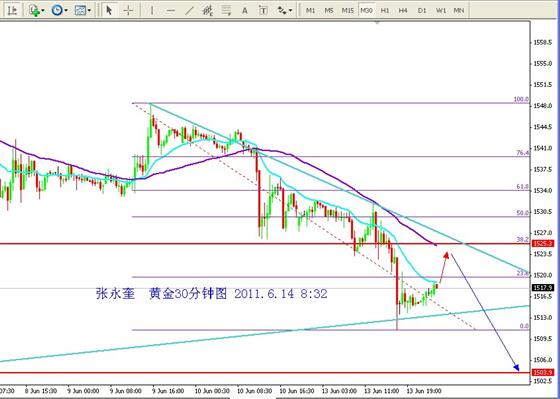Expand the periodicity clock dropdown
The width and height of the screenshot is (560, 399).
point(66,11)
